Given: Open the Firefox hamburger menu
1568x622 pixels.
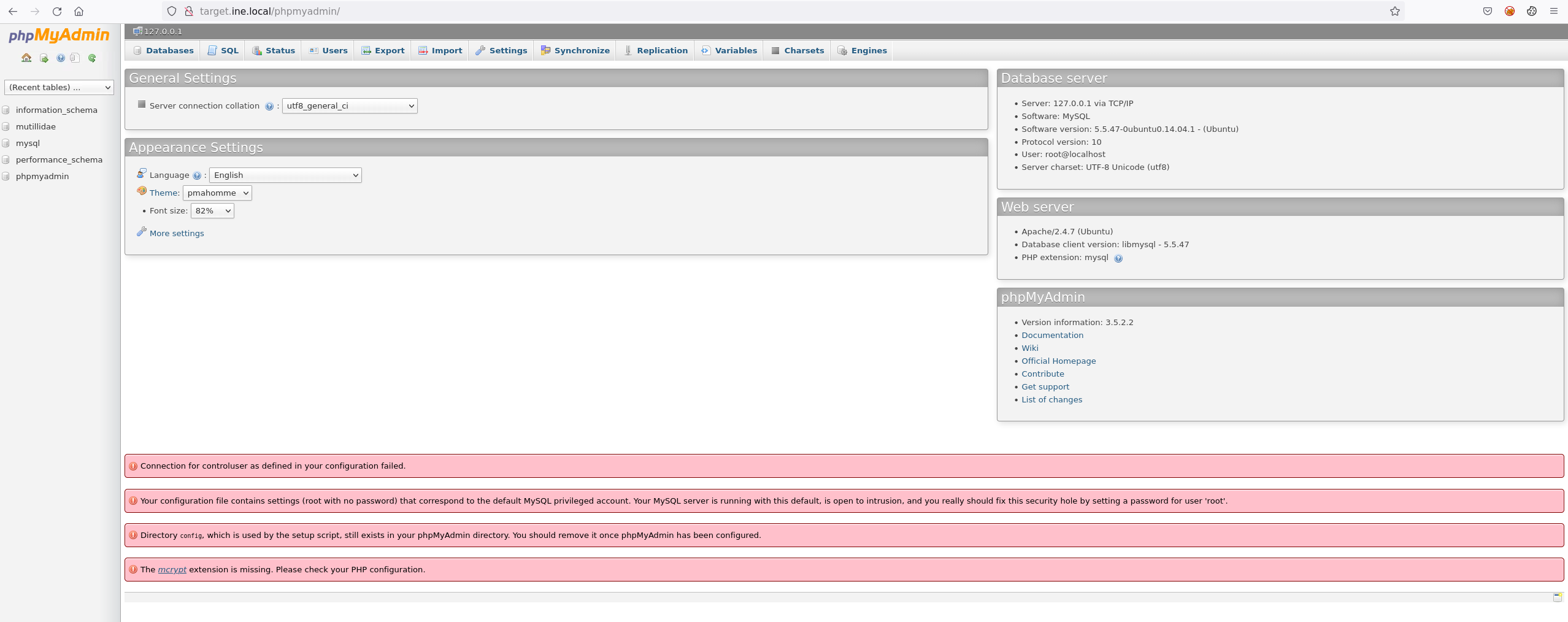Looking at the screenshot, I should (x=1554, y=11).
